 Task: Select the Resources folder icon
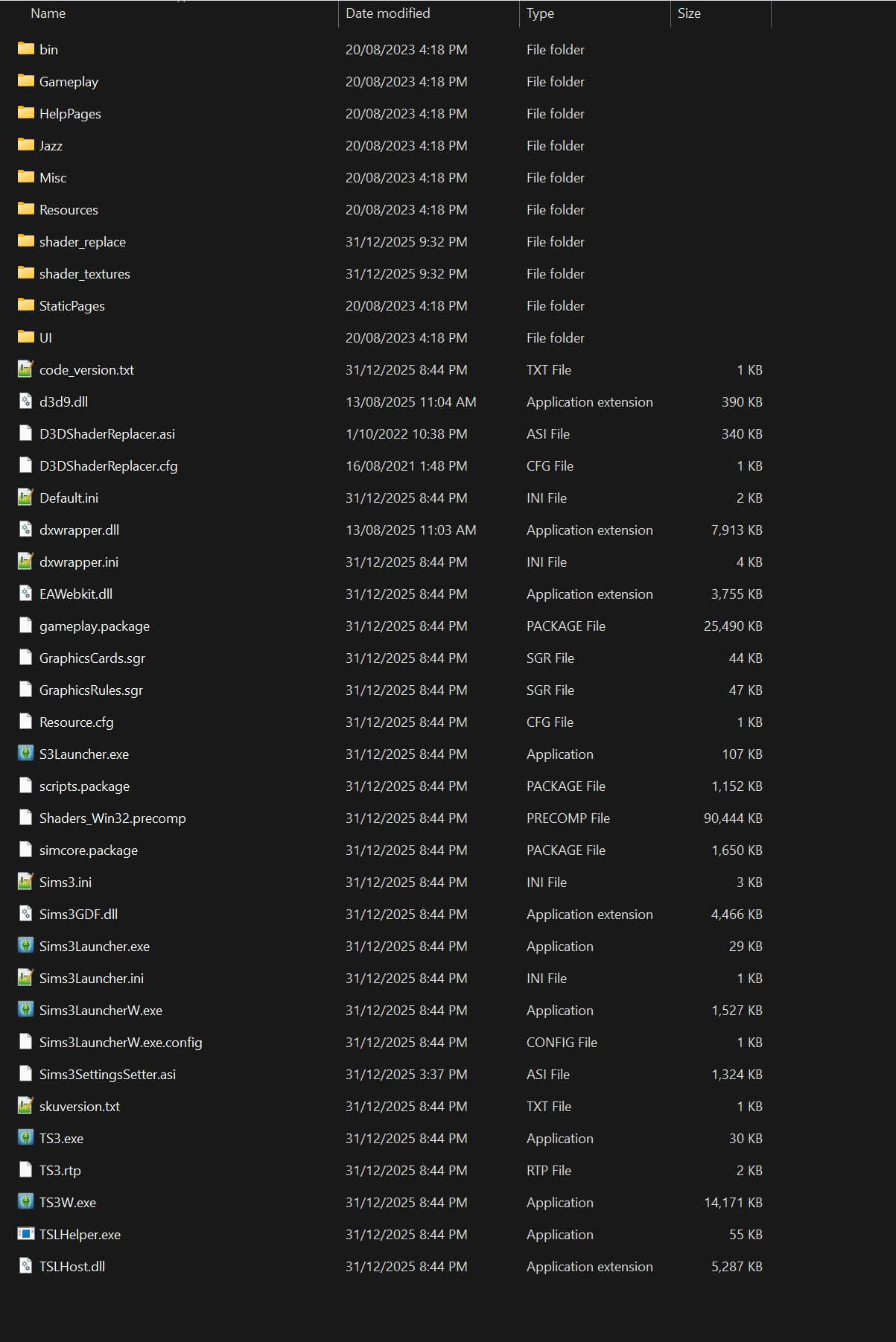point(26,209)
